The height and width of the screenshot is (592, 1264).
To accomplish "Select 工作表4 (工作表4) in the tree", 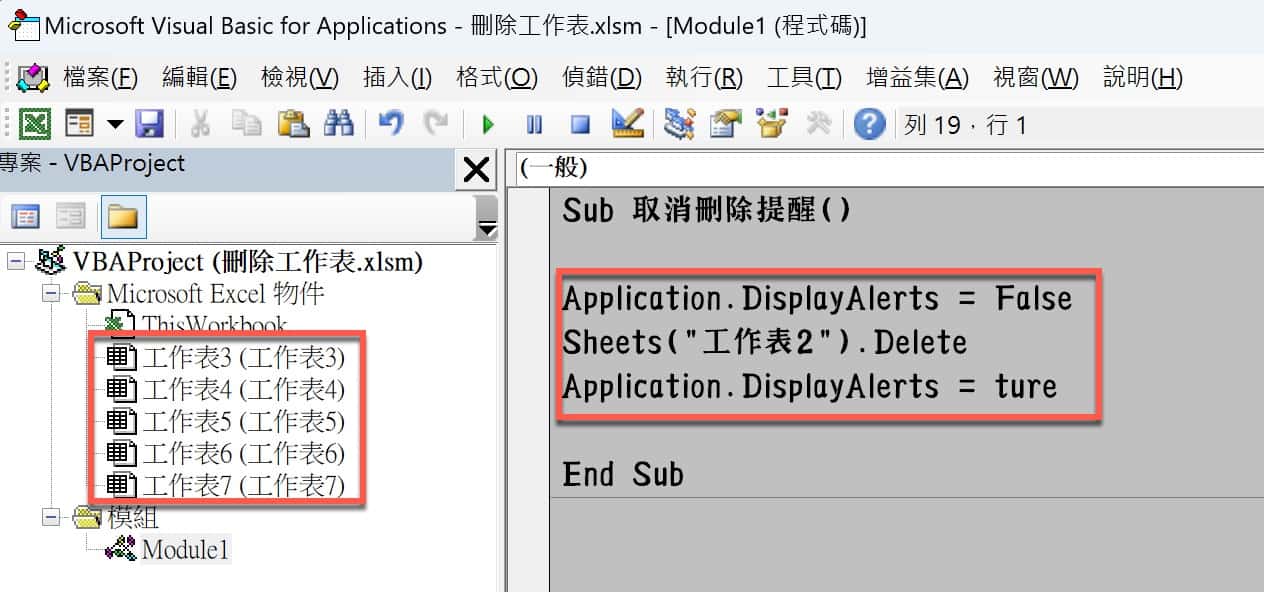I will [243, 389].
